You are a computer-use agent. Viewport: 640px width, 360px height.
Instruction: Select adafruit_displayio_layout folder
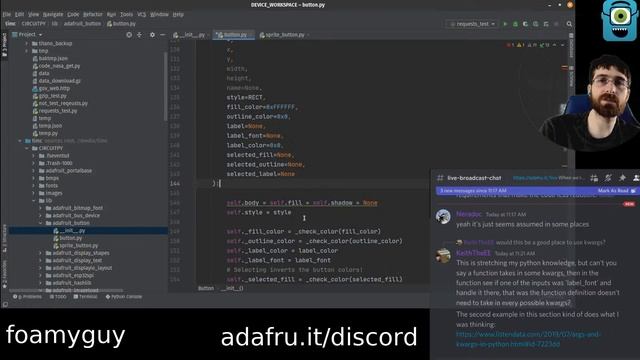click(x=82, y=268)
